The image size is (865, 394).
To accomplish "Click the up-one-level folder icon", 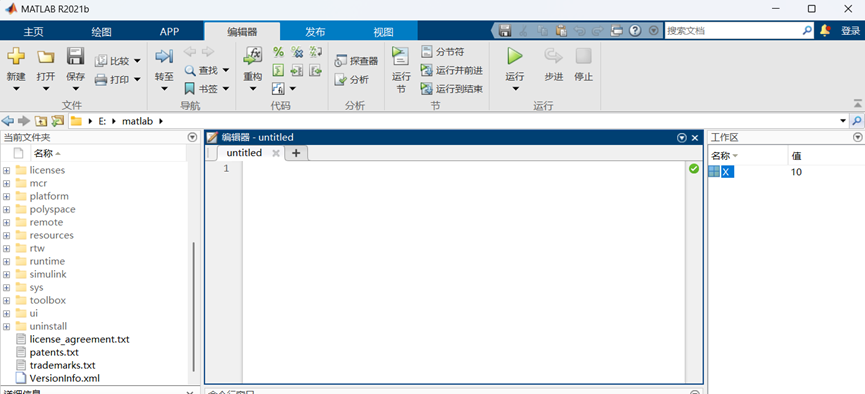I will pyautogui.click(x=41, y=121).
